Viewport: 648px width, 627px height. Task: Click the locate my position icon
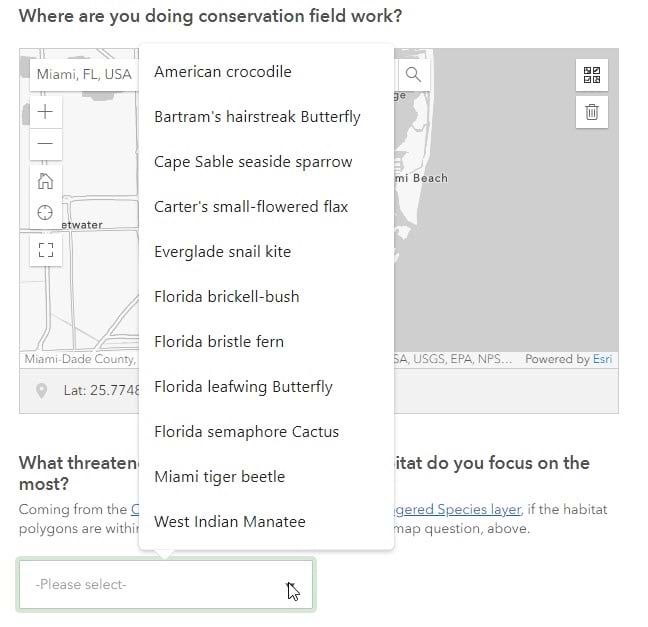point(44,213)
